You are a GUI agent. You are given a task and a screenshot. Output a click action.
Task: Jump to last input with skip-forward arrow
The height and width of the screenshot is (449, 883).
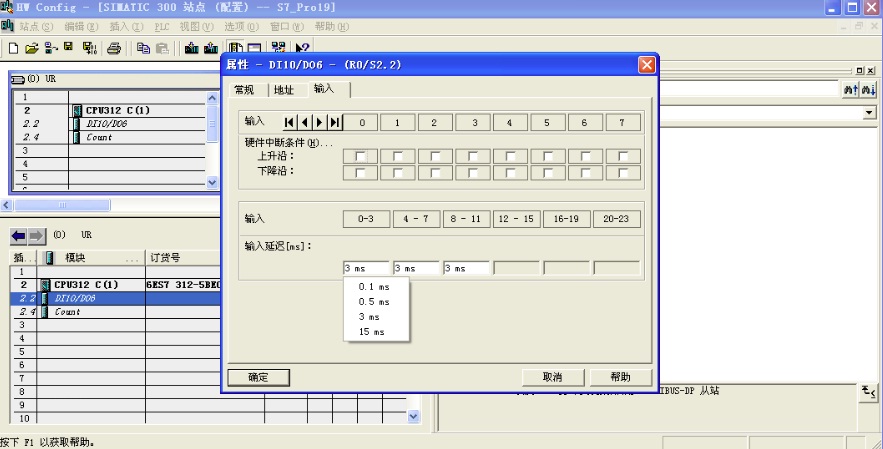(x=334, y=122)
